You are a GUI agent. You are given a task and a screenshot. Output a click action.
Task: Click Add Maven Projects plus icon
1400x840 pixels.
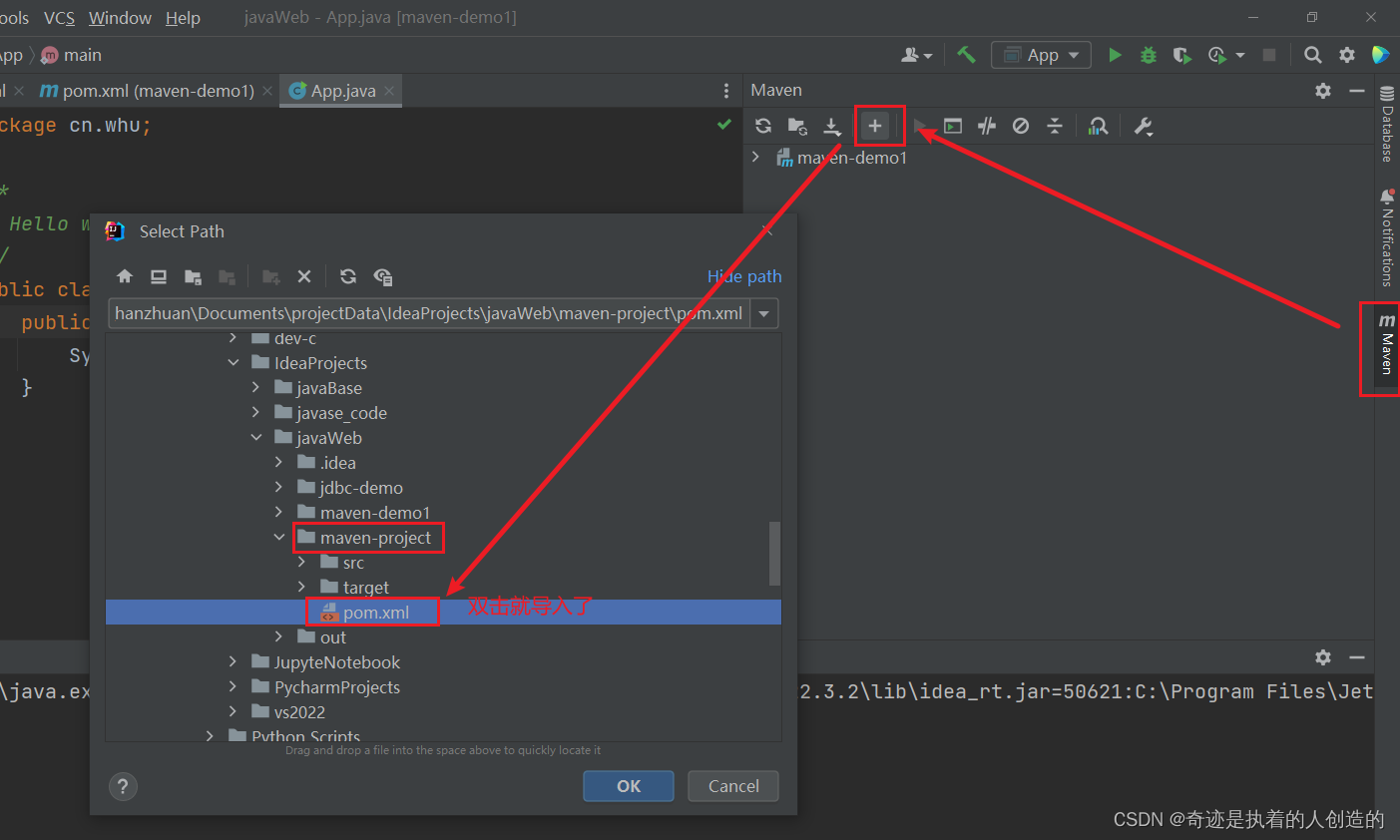point(875,126)
